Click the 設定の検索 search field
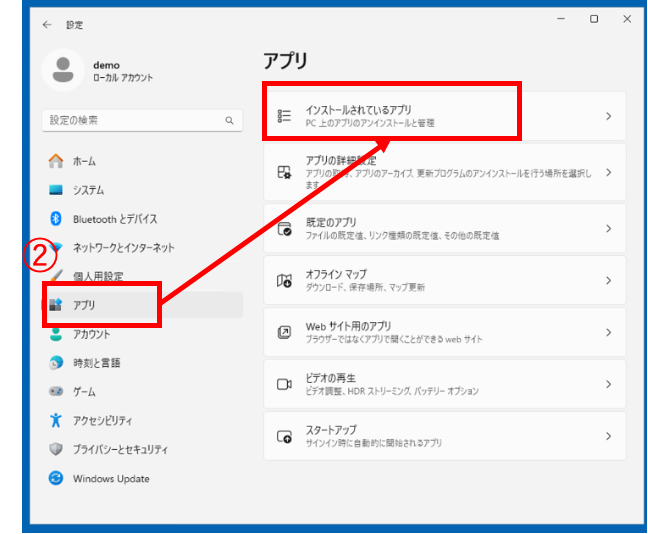Screen dimensions: 648x534 [130, 120]
